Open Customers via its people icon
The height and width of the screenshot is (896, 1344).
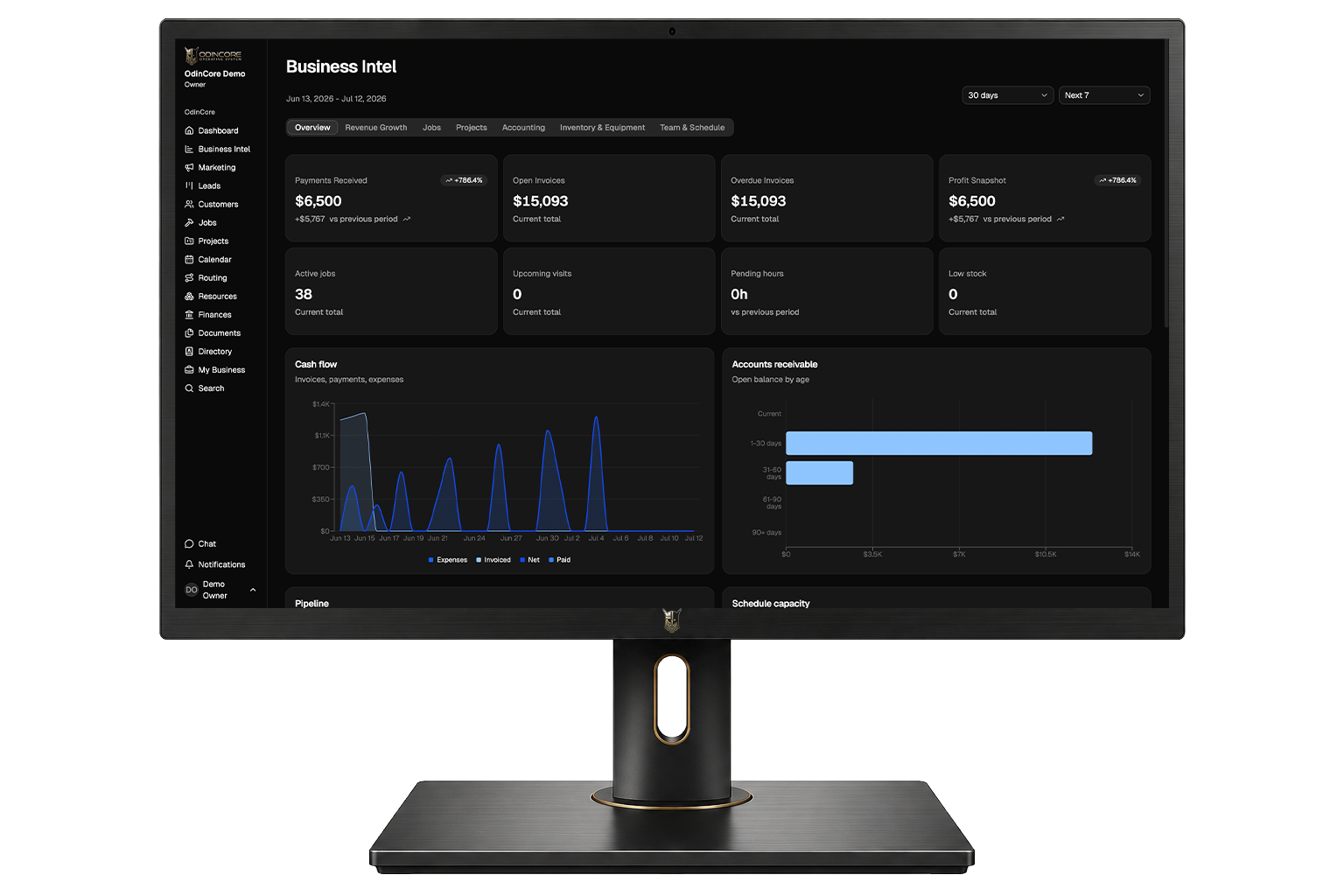[189, 204]
